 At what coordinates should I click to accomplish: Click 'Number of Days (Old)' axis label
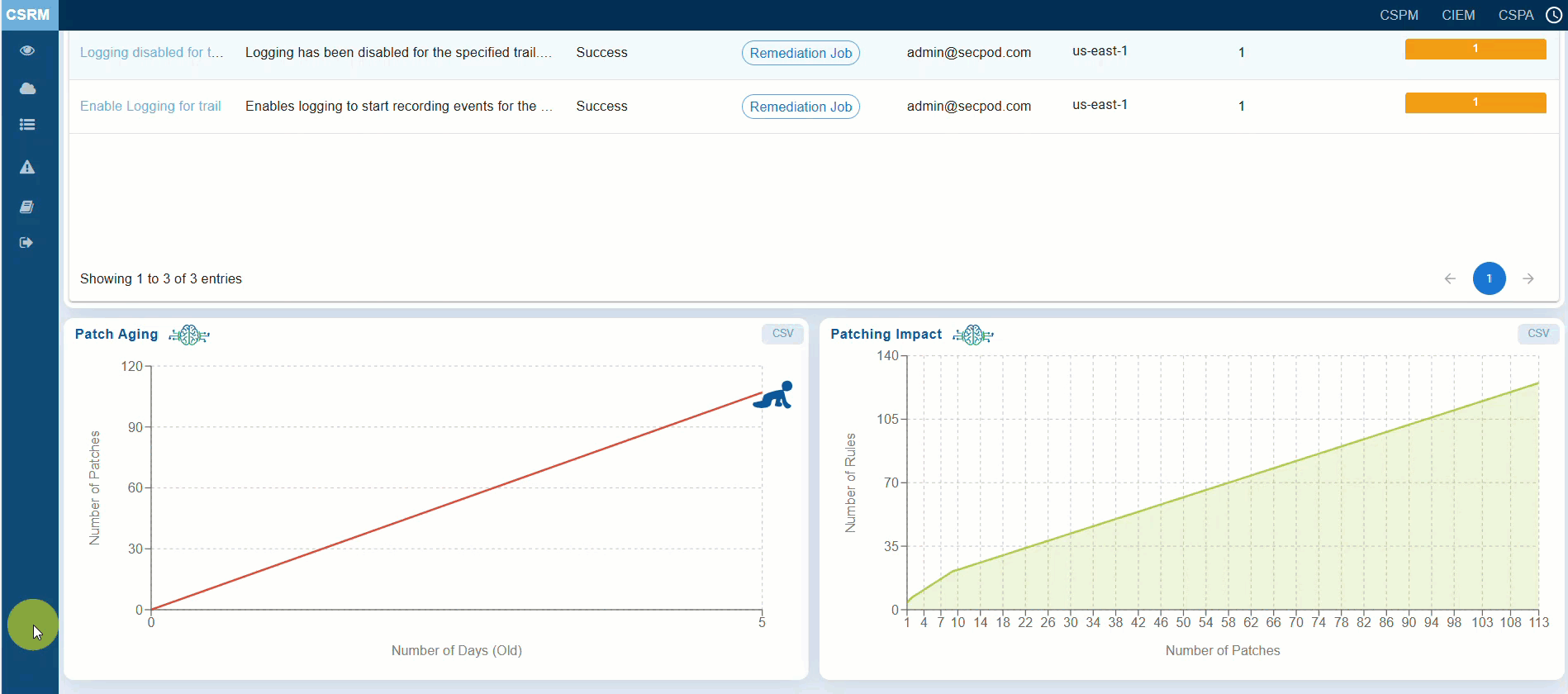[x=457, y=650]
